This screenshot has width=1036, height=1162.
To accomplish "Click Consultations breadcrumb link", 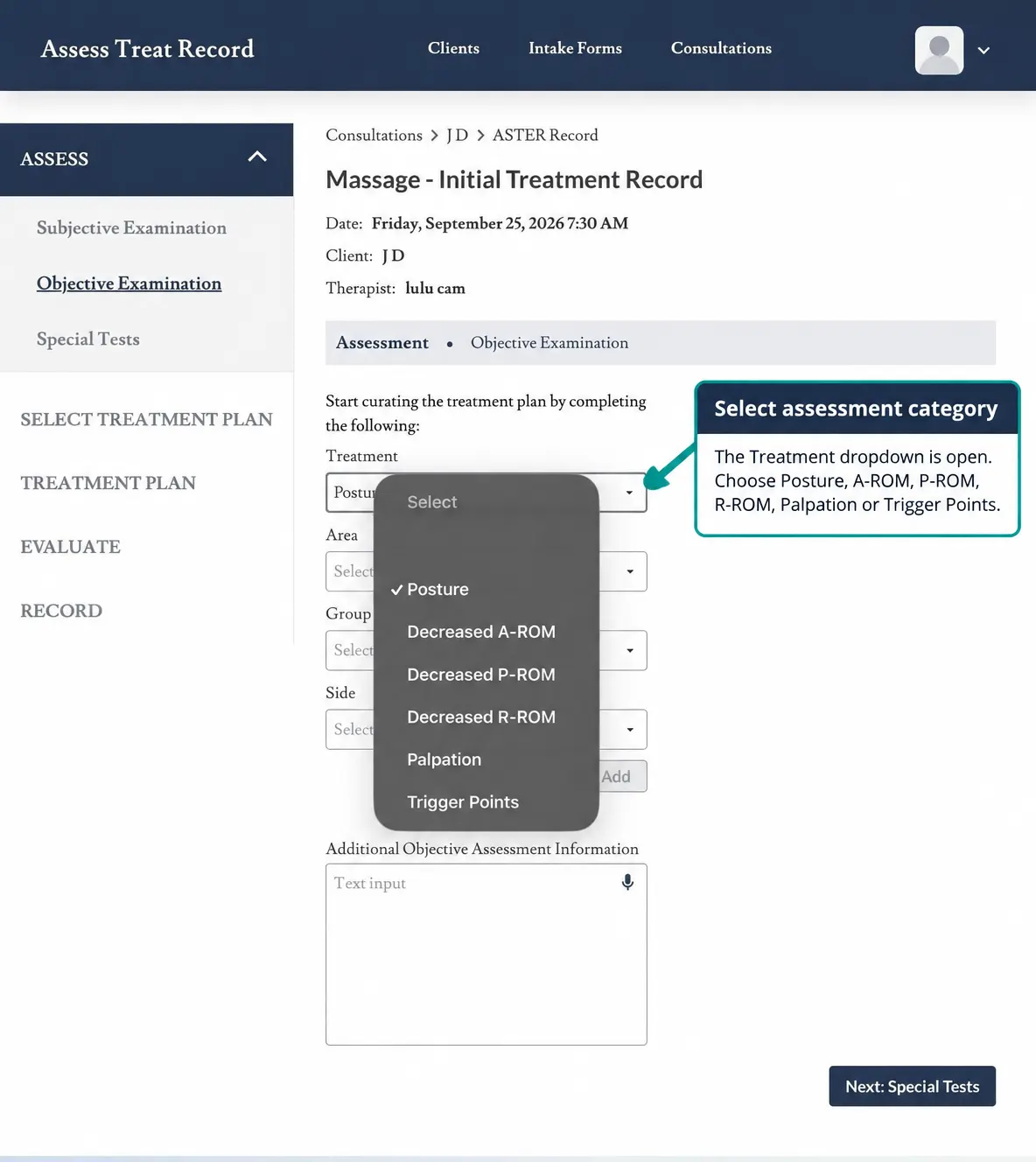I will (374, 135).
